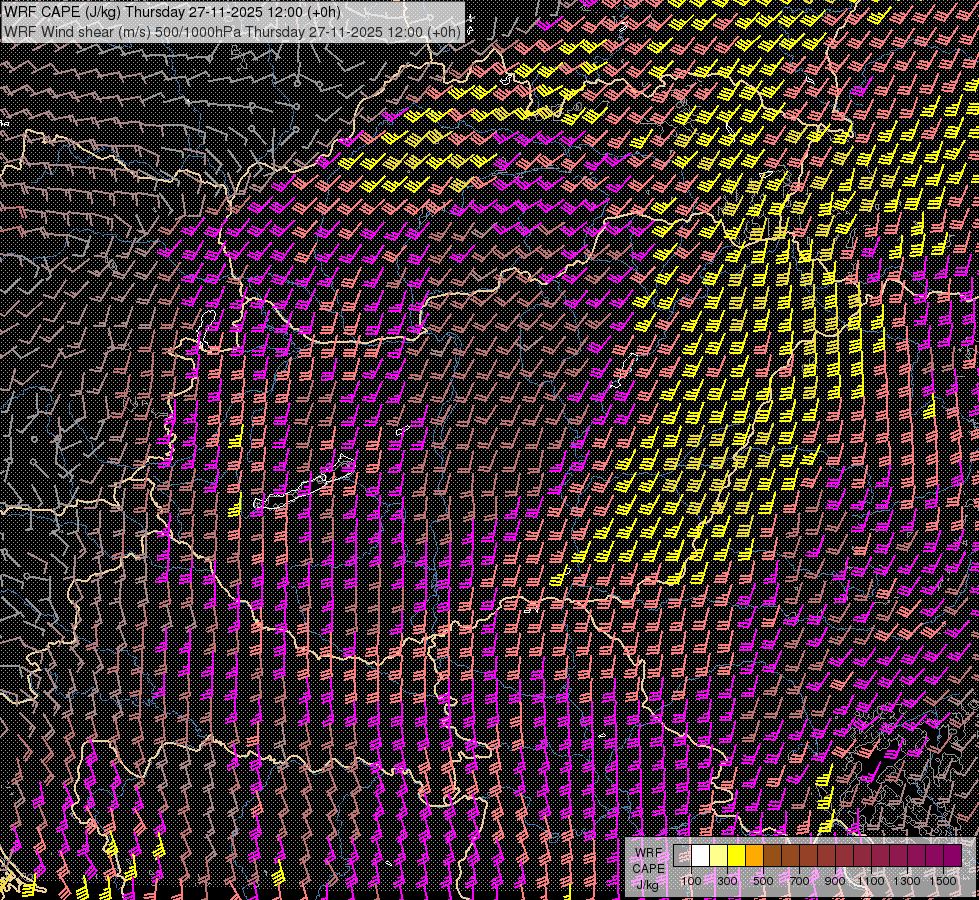Image resolution: width=979 pixels, height=900 pixels.
Task: Click the rightmost dark purple legend swatch
Action: tap(952, 856)
